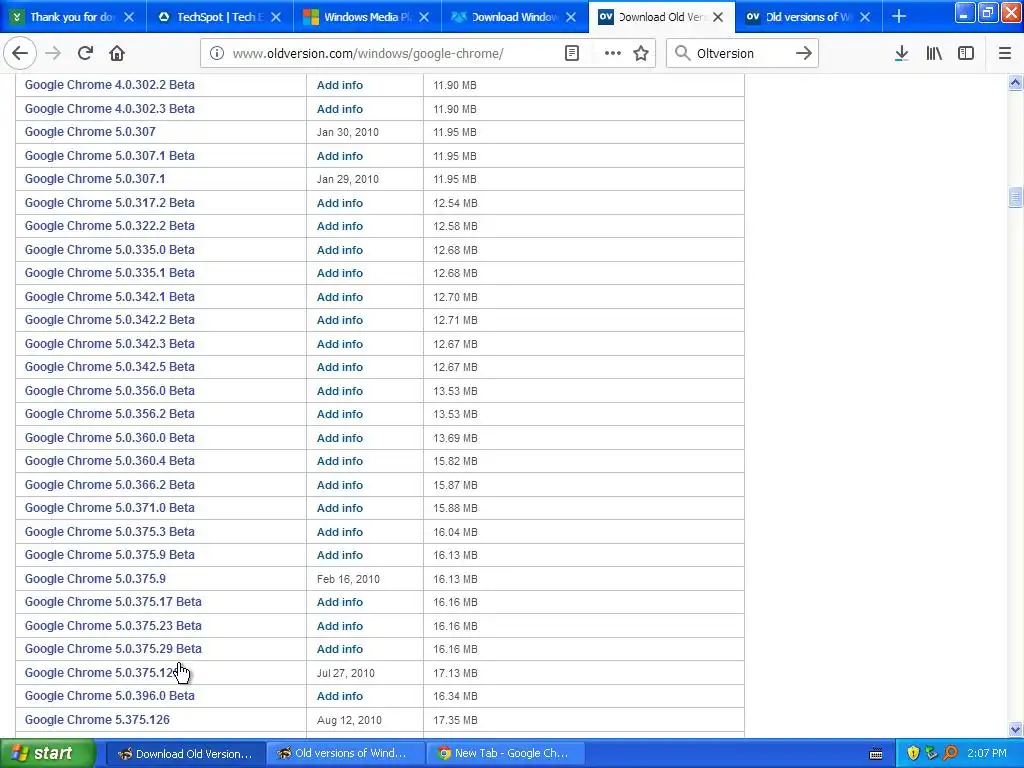Go back to the previous page
The width and height of the screenshot is (1024, 768).
tap(20, 54)
